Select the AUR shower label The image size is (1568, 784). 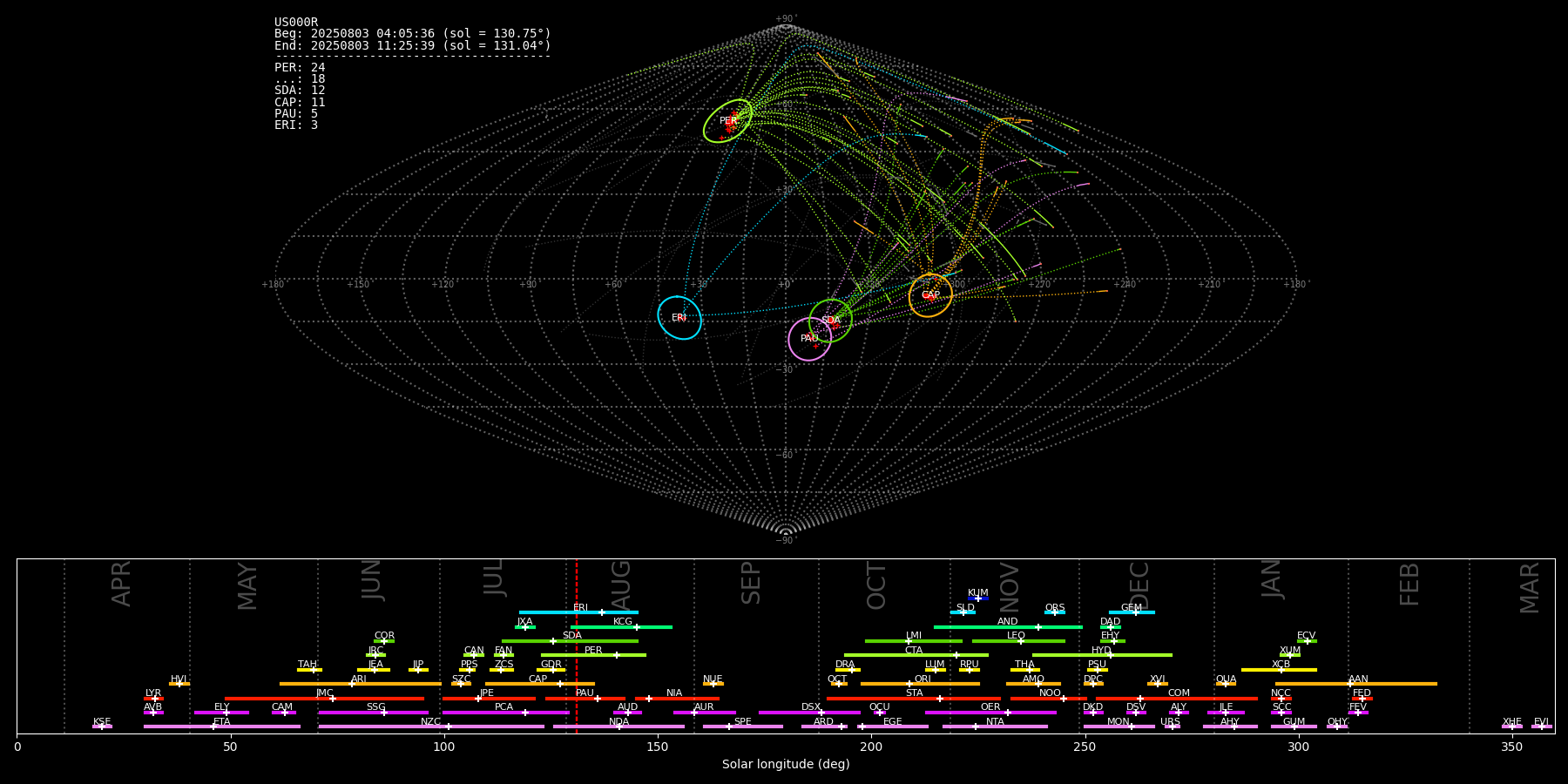704,707
